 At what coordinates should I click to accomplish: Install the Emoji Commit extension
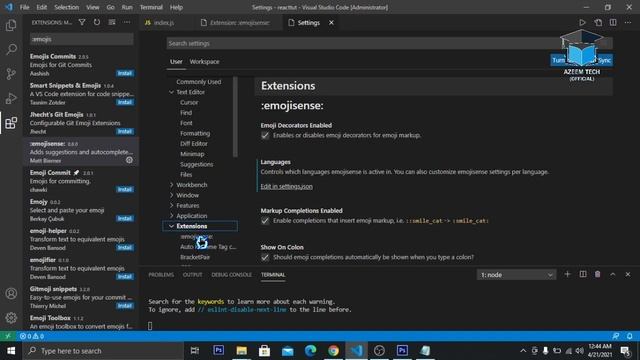coord(125,189)
